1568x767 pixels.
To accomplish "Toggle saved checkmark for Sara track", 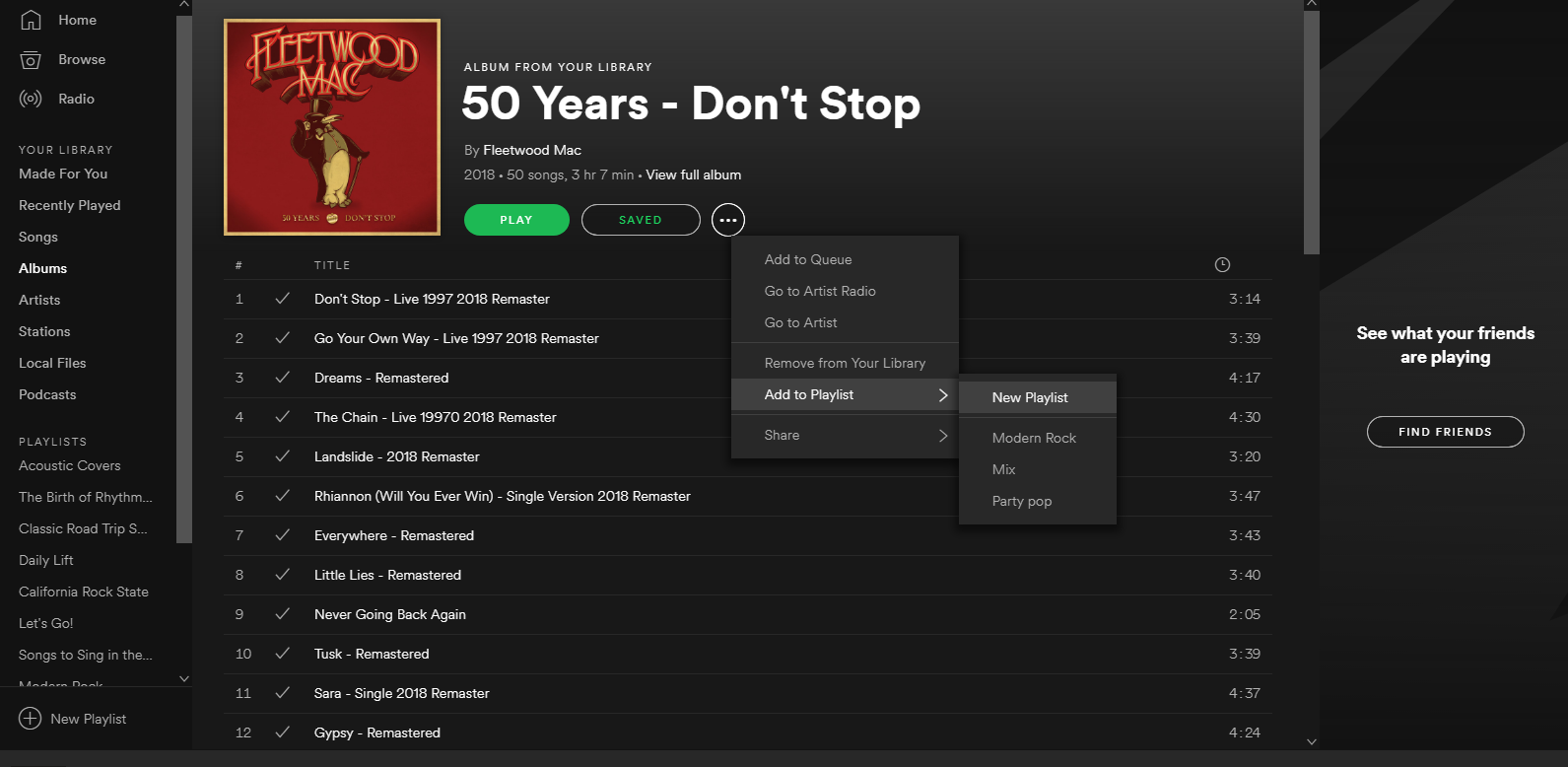I will (282, 693).
